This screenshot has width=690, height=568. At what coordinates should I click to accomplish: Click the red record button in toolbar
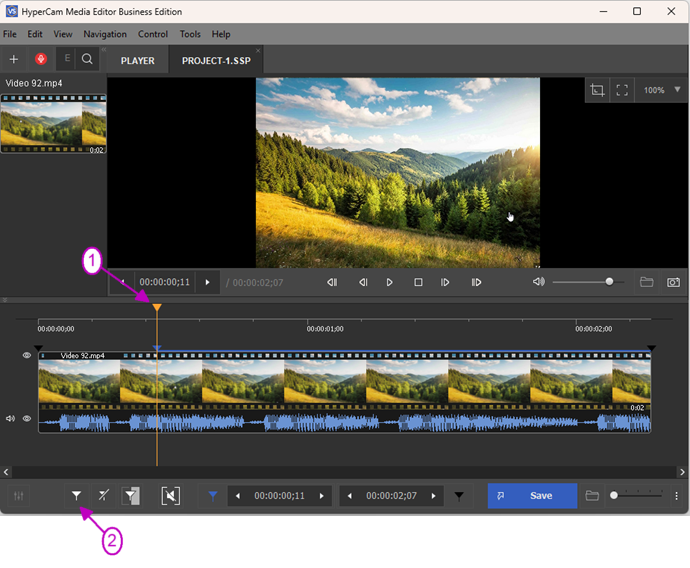tap(41, 60)
